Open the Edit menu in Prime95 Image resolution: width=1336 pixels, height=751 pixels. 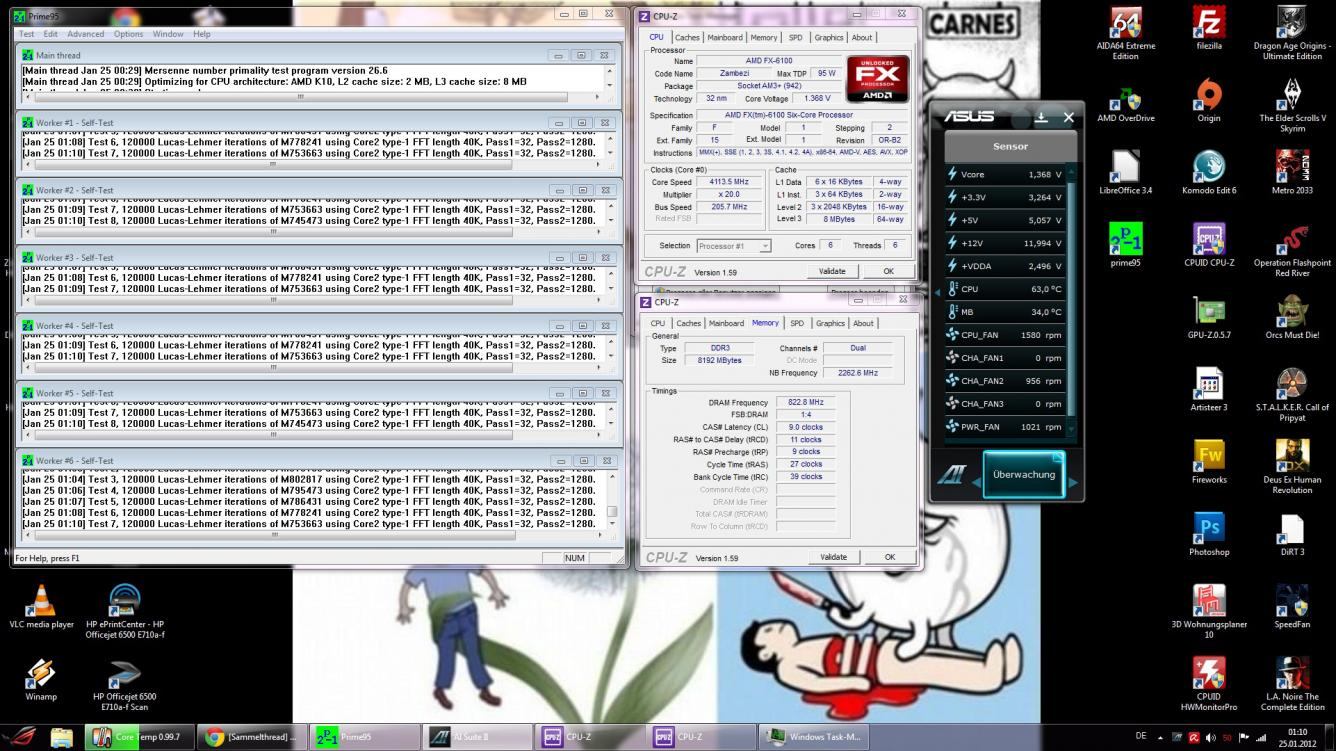[50, 34]
